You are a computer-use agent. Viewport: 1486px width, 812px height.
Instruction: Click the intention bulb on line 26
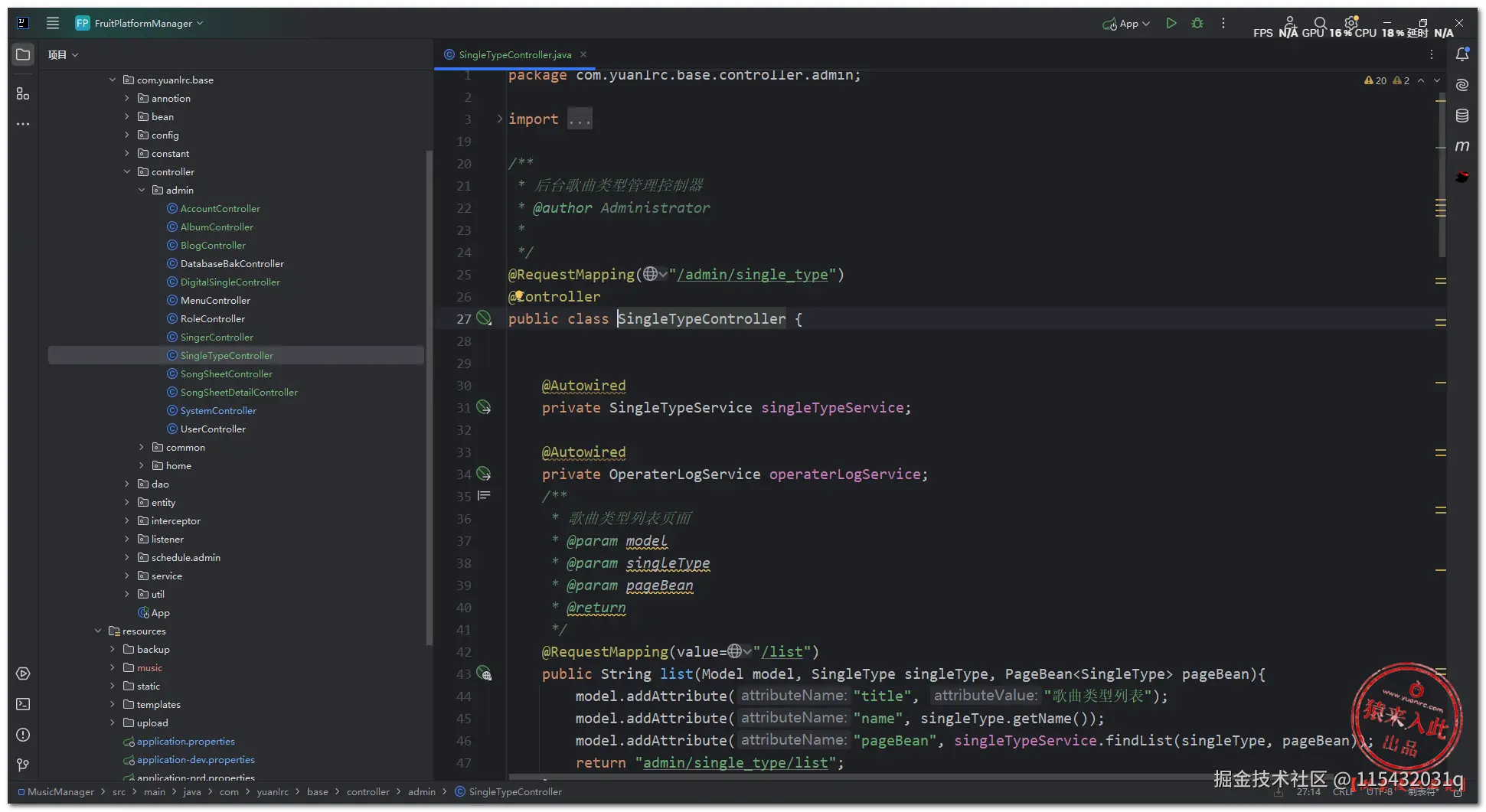(x=518, y=295)
